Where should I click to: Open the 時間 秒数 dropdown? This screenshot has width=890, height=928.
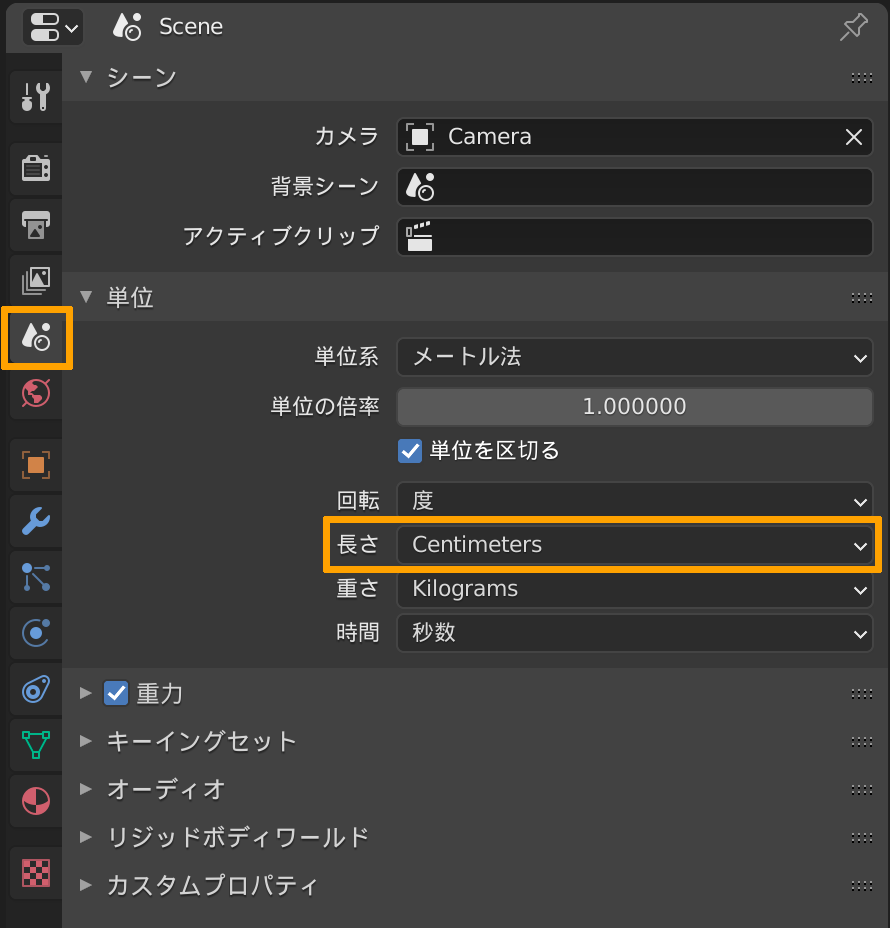pos(634,633)
